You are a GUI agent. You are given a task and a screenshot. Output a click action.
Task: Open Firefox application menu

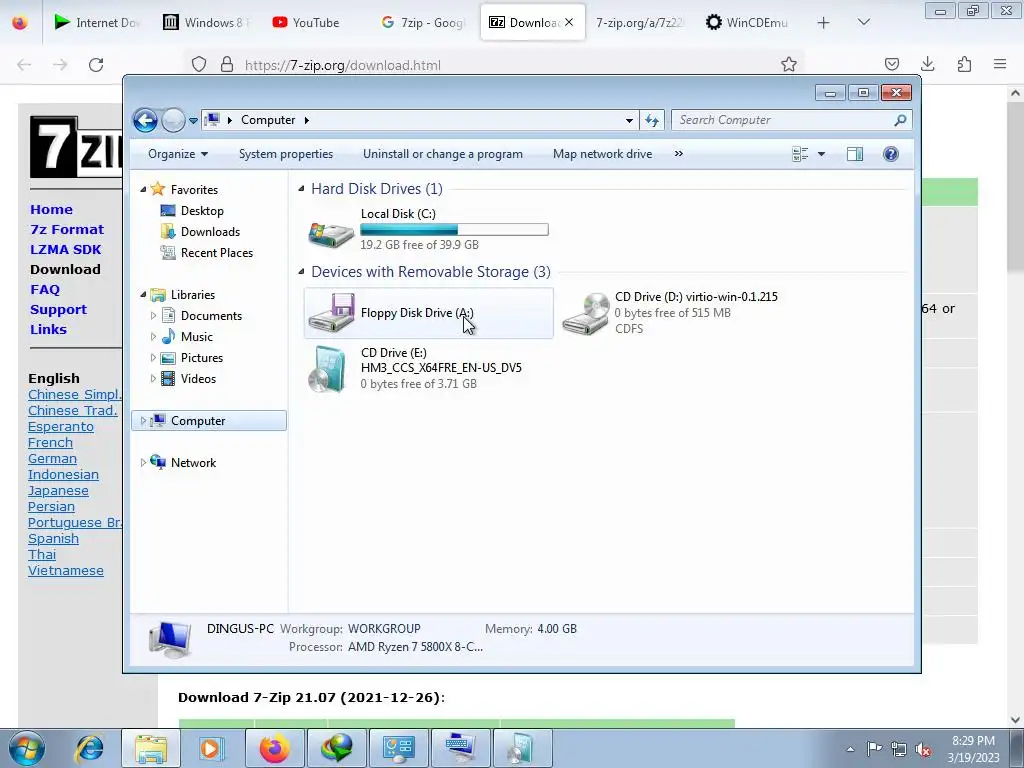(x=1000, y=64)
